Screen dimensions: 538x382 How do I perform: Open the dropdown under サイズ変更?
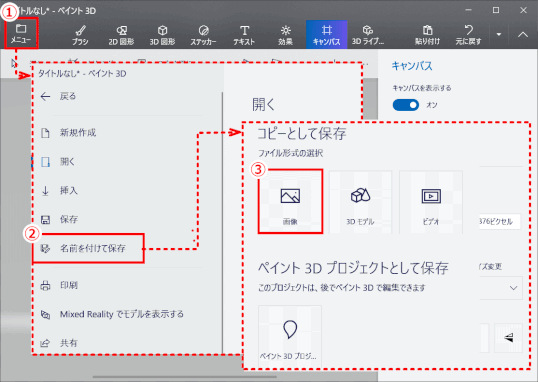(x=501, y=288)
